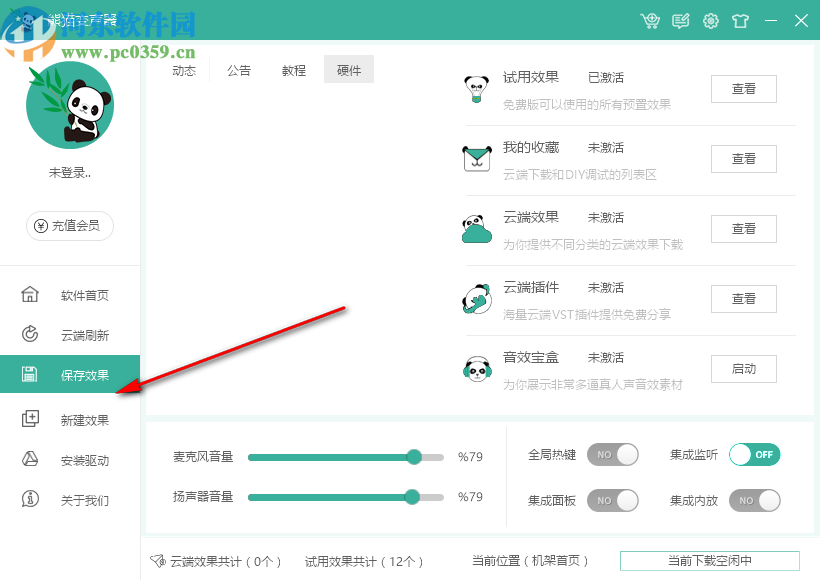Viewport: 820px width, 580px height.
Task: Click the feedback message icon
Action: point(680,20)
